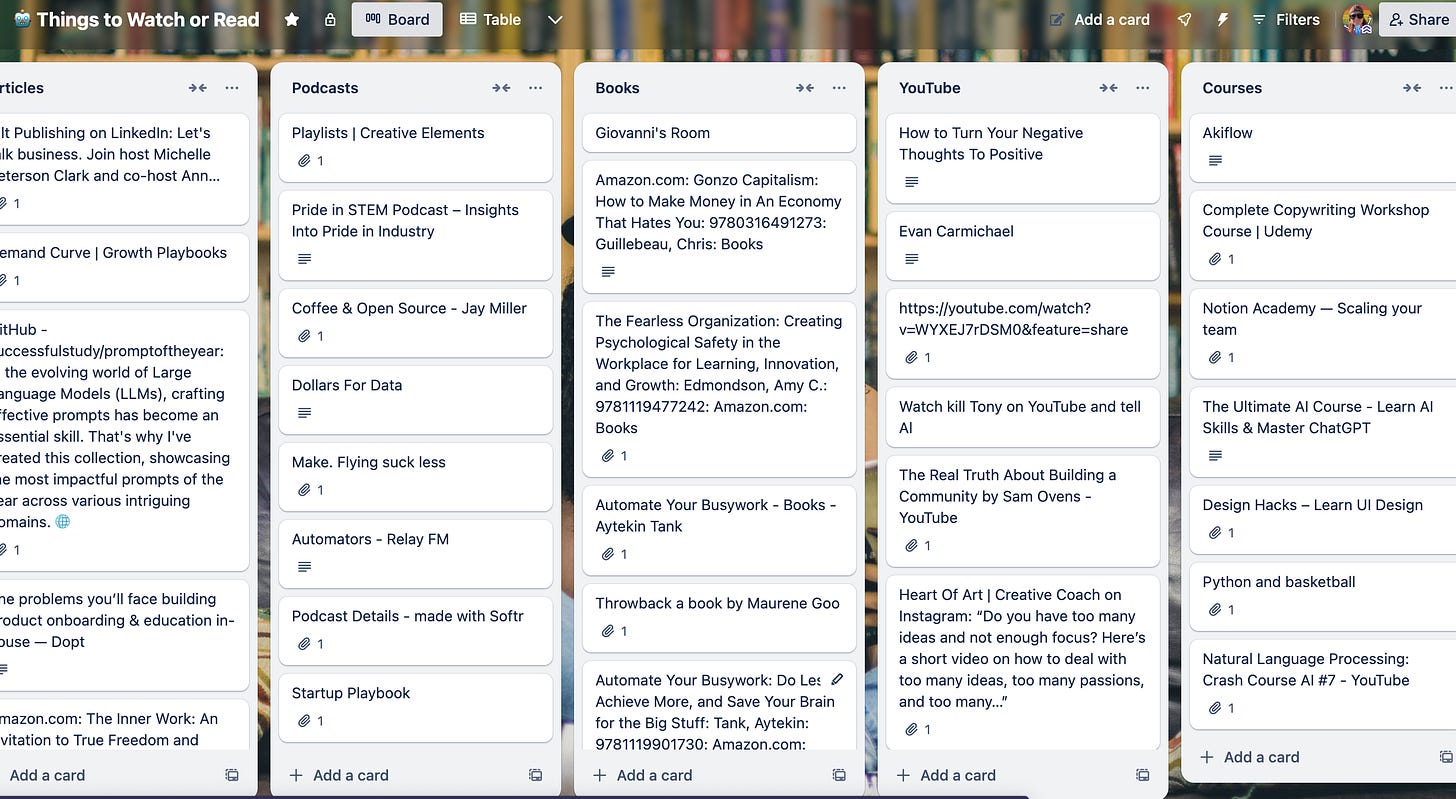Open Gonzo Capitalism book card
1456x799 pixels.
click(719, 227)
